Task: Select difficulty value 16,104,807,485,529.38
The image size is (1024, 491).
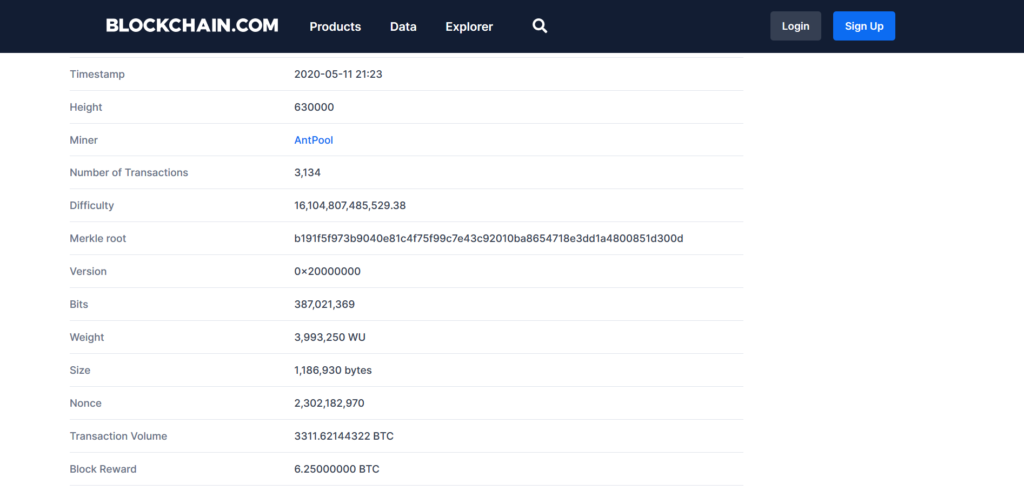Action: tap(350, 206)
